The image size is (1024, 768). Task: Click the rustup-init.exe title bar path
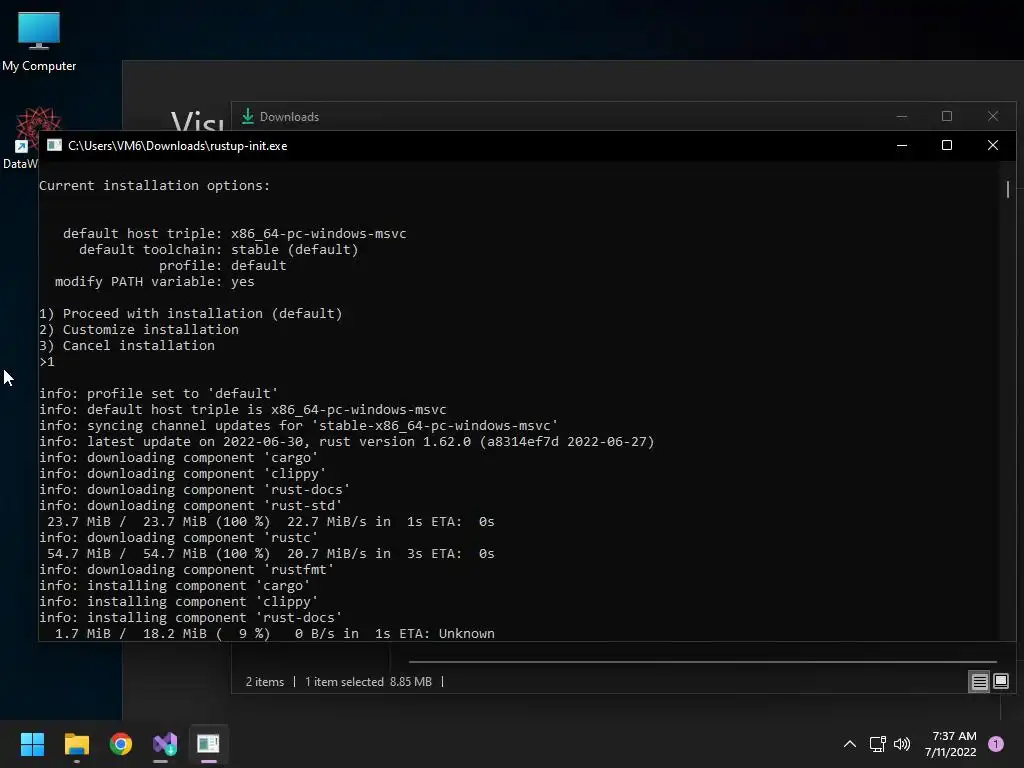pos(178,146)
